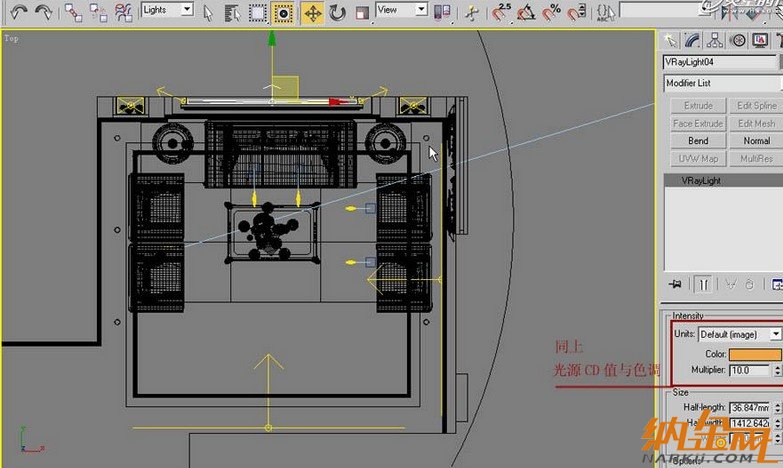Click the Undo arrow in the toolbar
783x468 pixels.
18,12
